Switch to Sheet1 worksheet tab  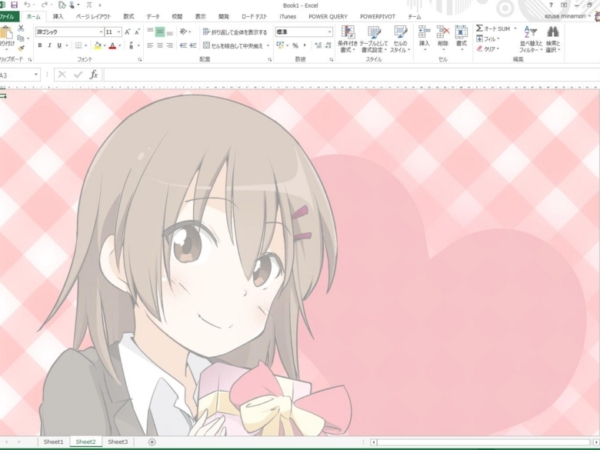(x=54, y=442)
